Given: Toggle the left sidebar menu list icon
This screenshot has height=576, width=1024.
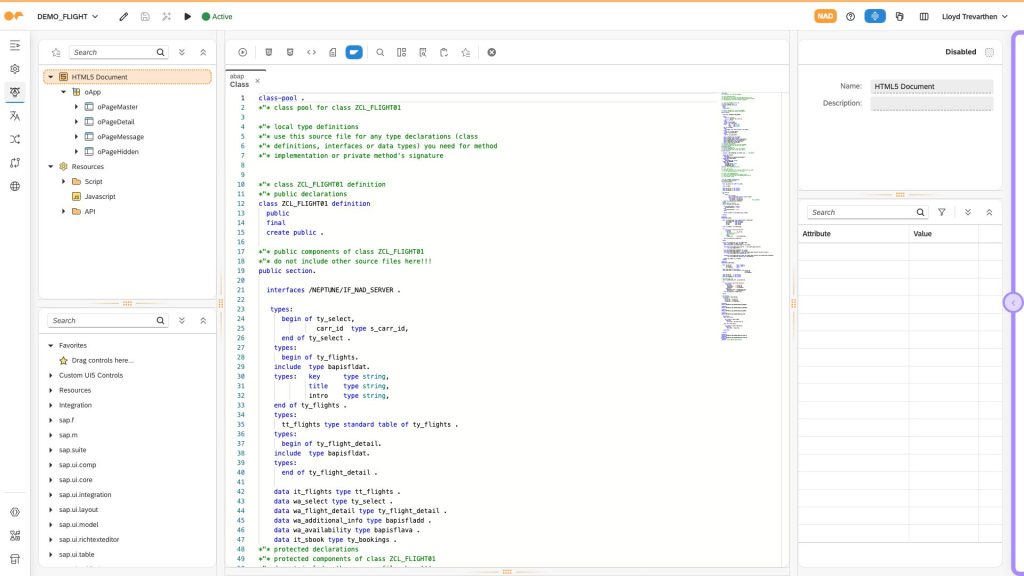Looking at the screenshot, I should [15, 45].
